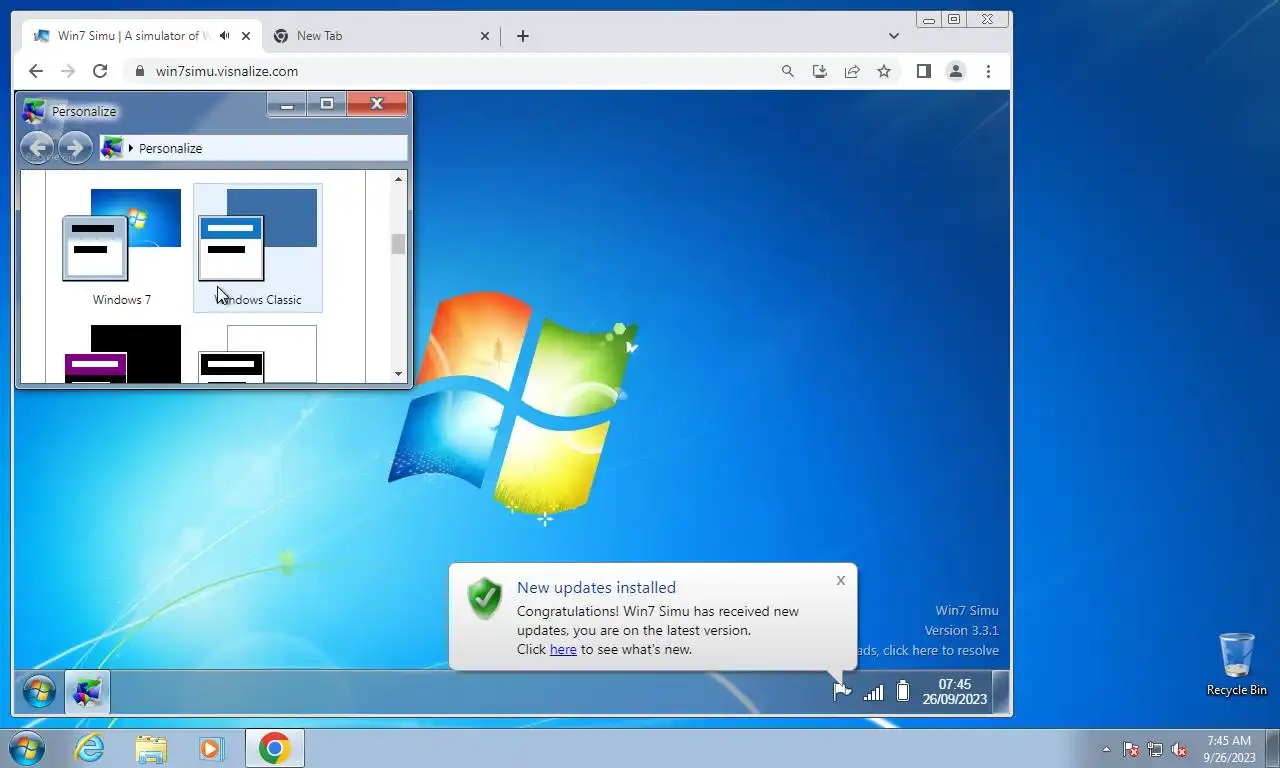The width and height of the screenshot is (1280, 768).
Task: Bookmark this page with the star icon
Action: 884,71
